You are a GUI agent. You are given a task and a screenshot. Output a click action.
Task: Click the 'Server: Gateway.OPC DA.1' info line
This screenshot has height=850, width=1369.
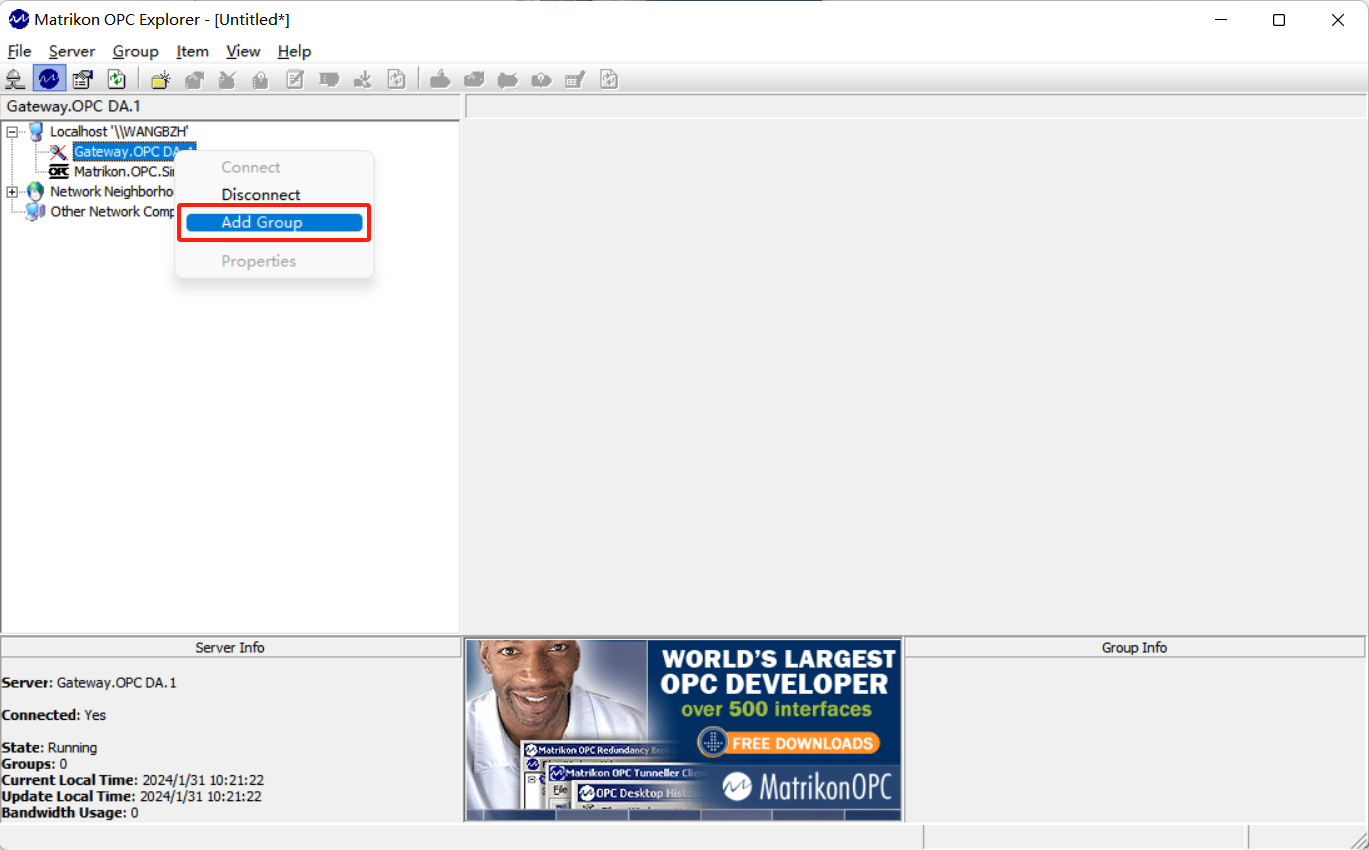click(x=89, y=683)
